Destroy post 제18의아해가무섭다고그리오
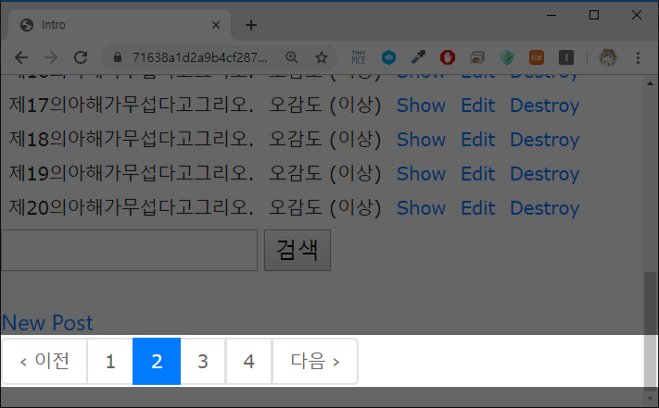 click(545, 140)
